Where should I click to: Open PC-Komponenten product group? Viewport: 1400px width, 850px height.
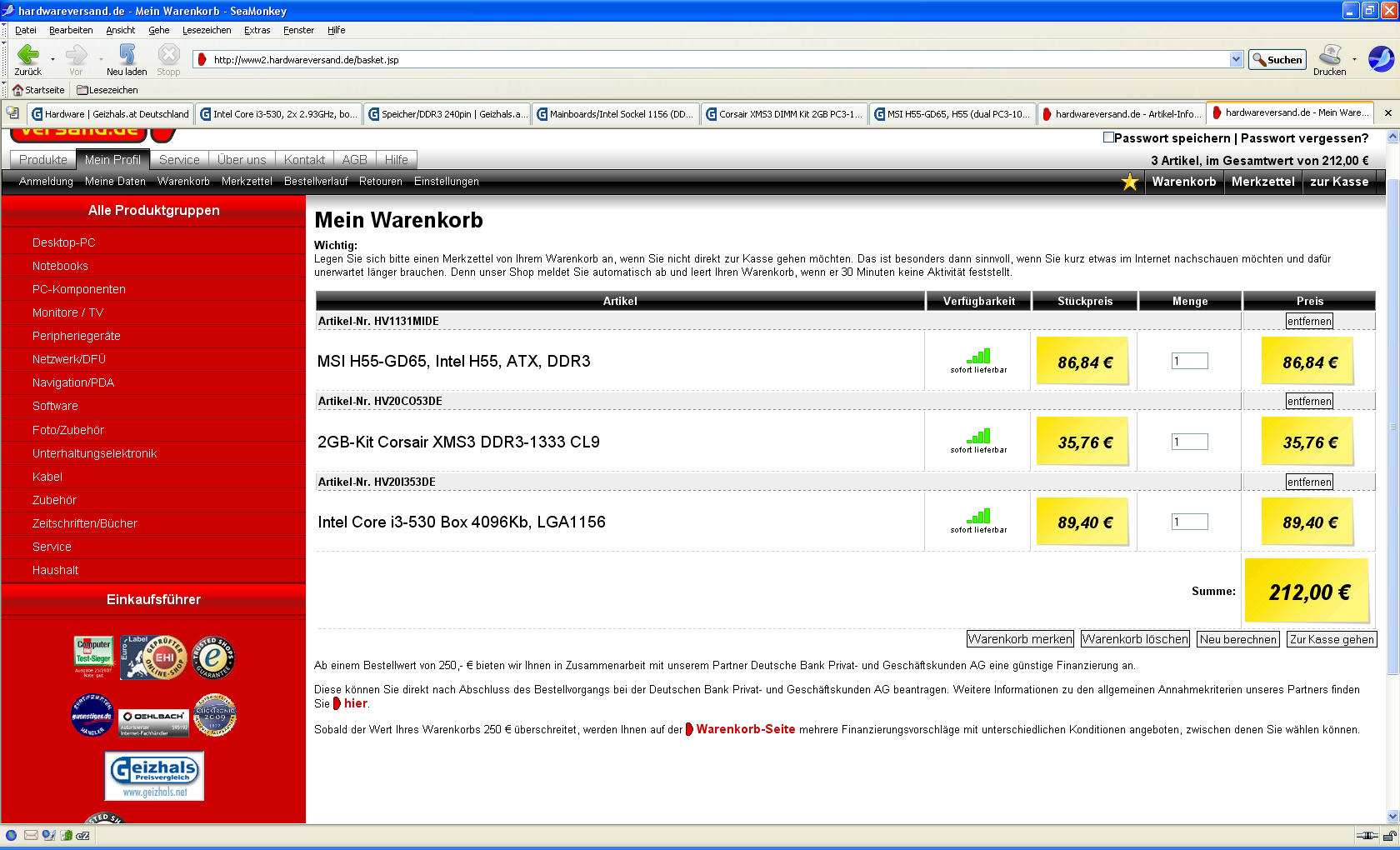79,289
